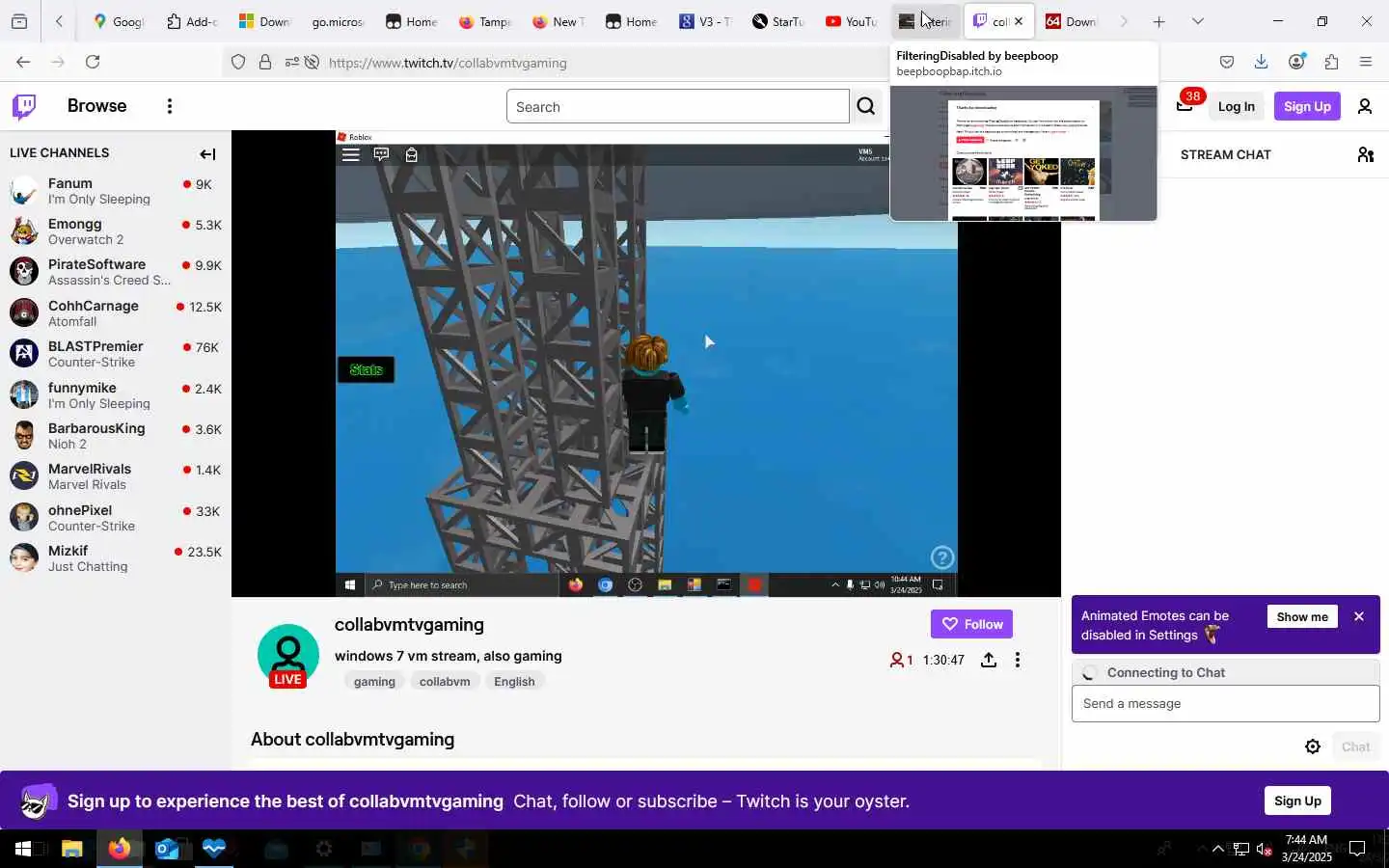Open Firefox downloads icon
The height and width of the screenshot is (868, 1389).
[x=1261, y=62]
